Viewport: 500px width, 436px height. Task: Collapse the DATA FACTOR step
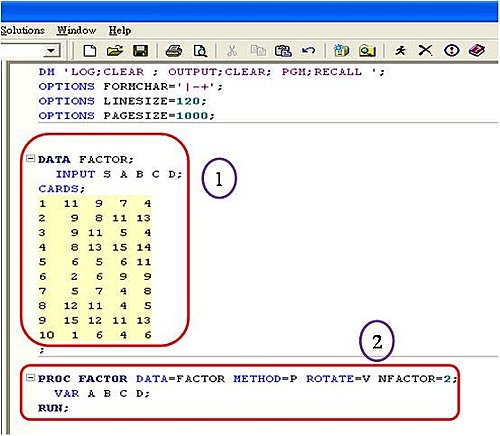(30, 159)
